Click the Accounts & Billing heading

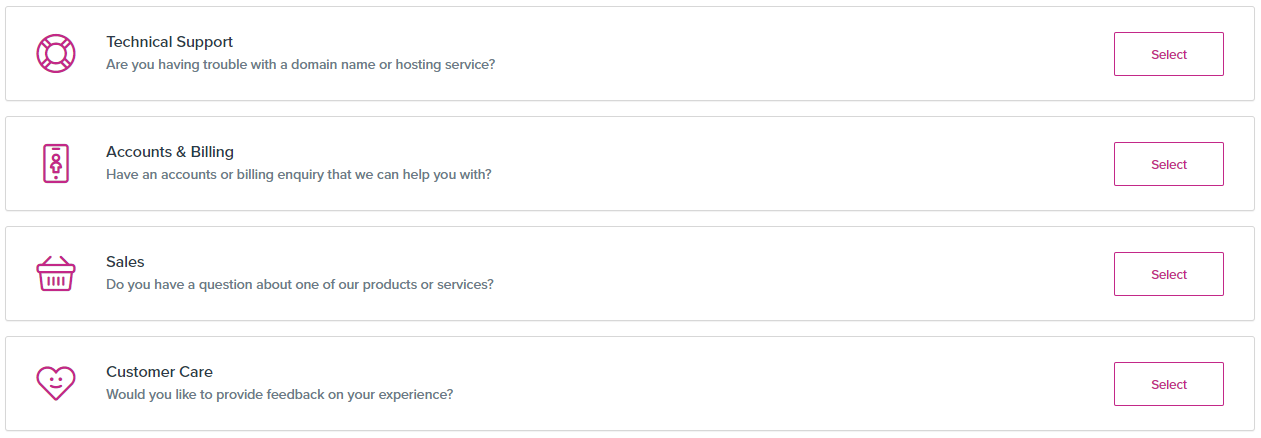170,152
